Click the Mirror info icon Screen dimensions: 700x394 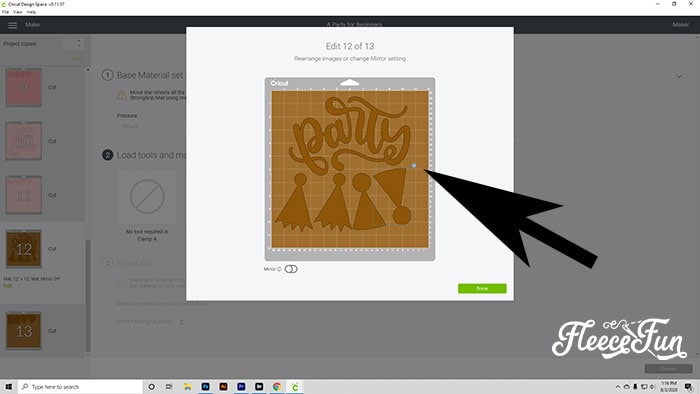pyautogui.click(x=279, y=269)
